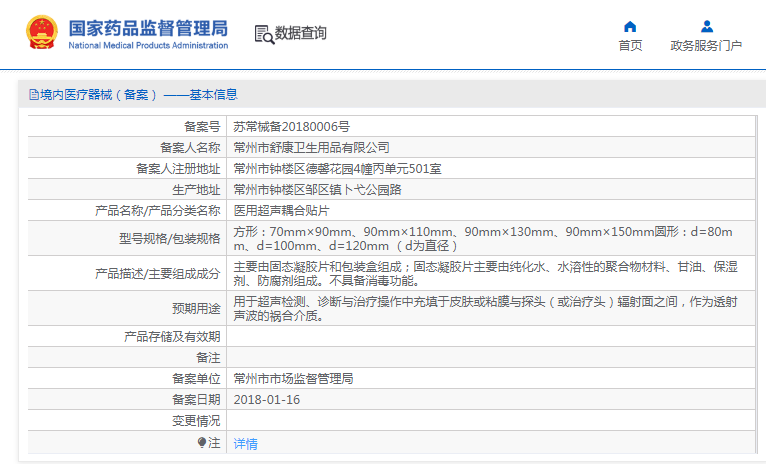This screenshot has height=464, width=766.
Task: Select the filing number 苏常械备20180006号
Action: click(x=291, y=126)
